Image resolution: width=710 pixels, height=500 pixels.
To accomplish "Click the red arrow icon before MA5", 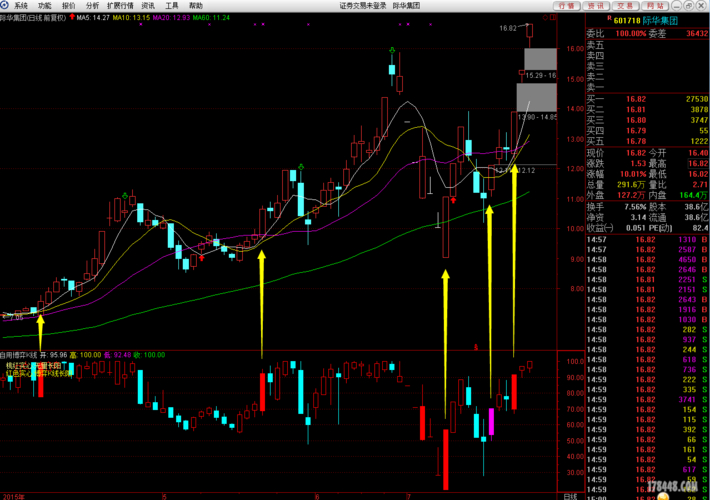I will pos(72,17).
